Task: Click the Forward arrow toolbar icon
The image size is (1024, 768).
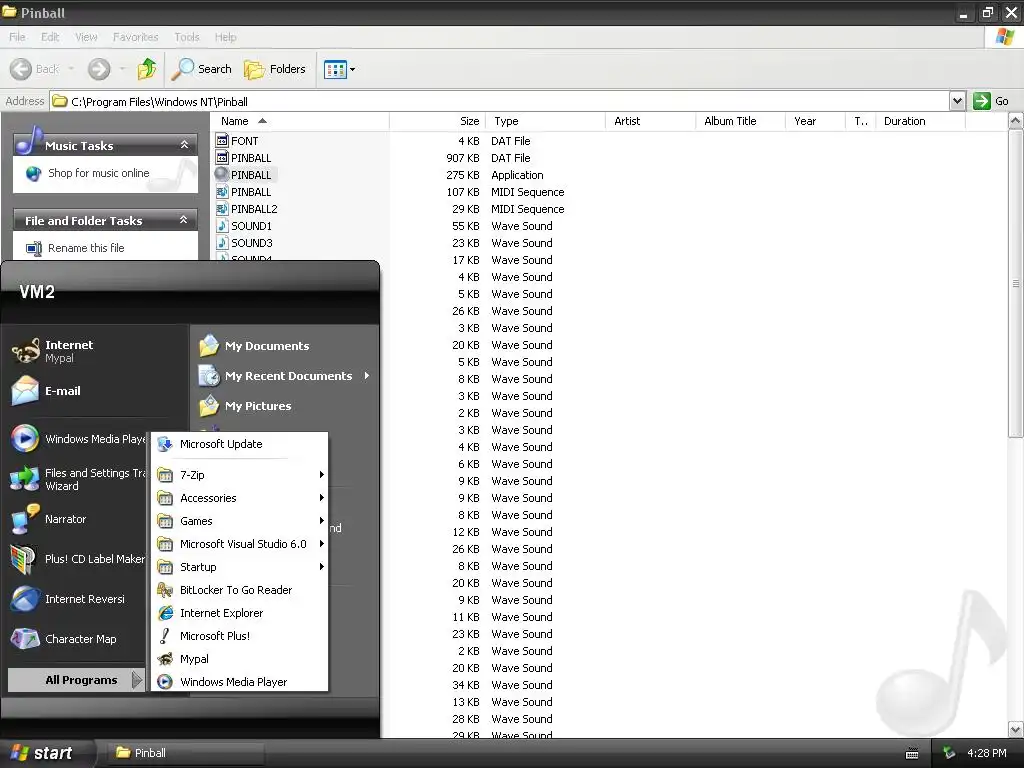Action: click(x=99, y=69)
